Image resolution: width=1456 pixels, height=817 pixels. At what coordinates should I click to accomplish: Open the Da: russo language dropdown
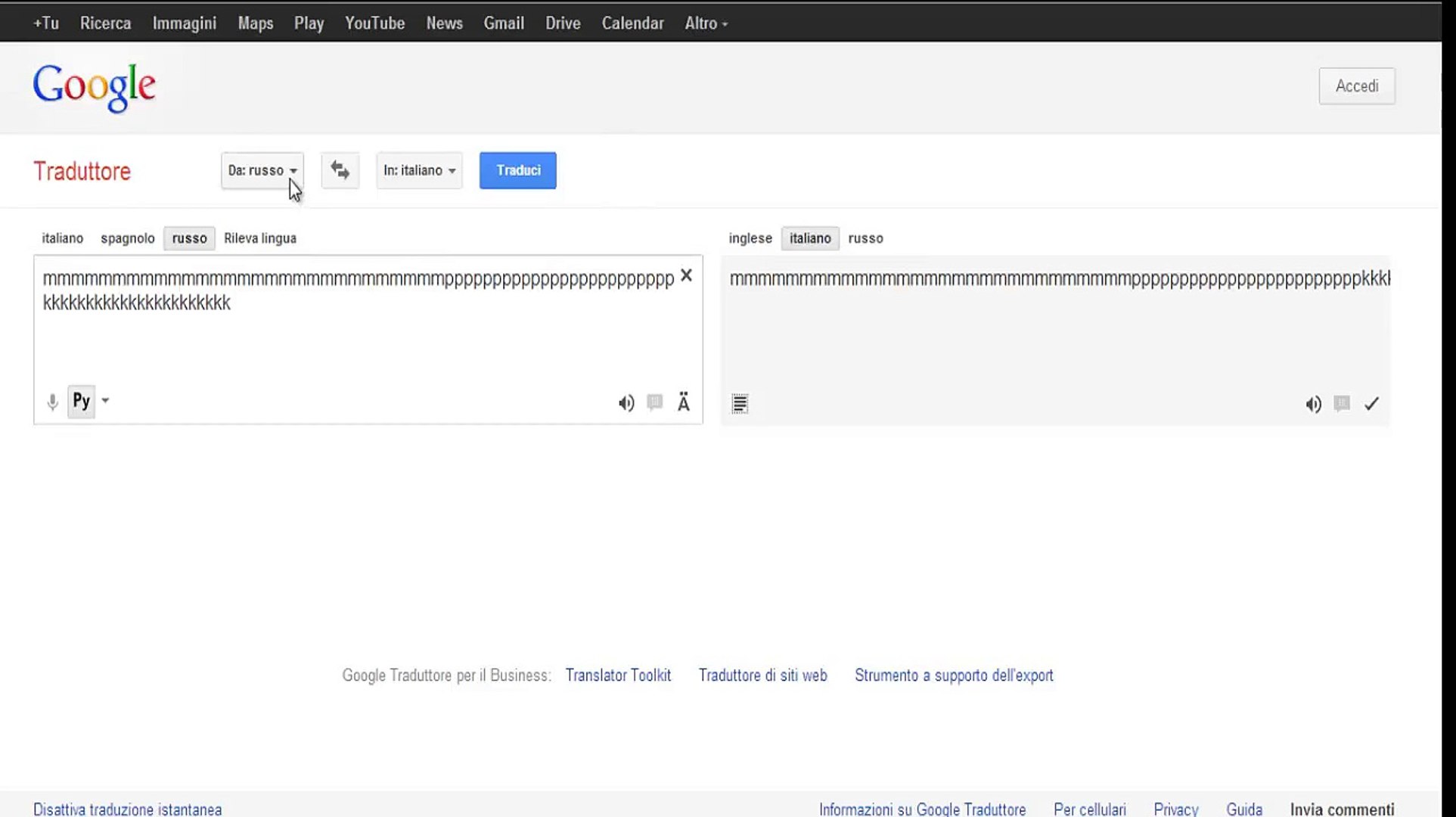[262, 170]
